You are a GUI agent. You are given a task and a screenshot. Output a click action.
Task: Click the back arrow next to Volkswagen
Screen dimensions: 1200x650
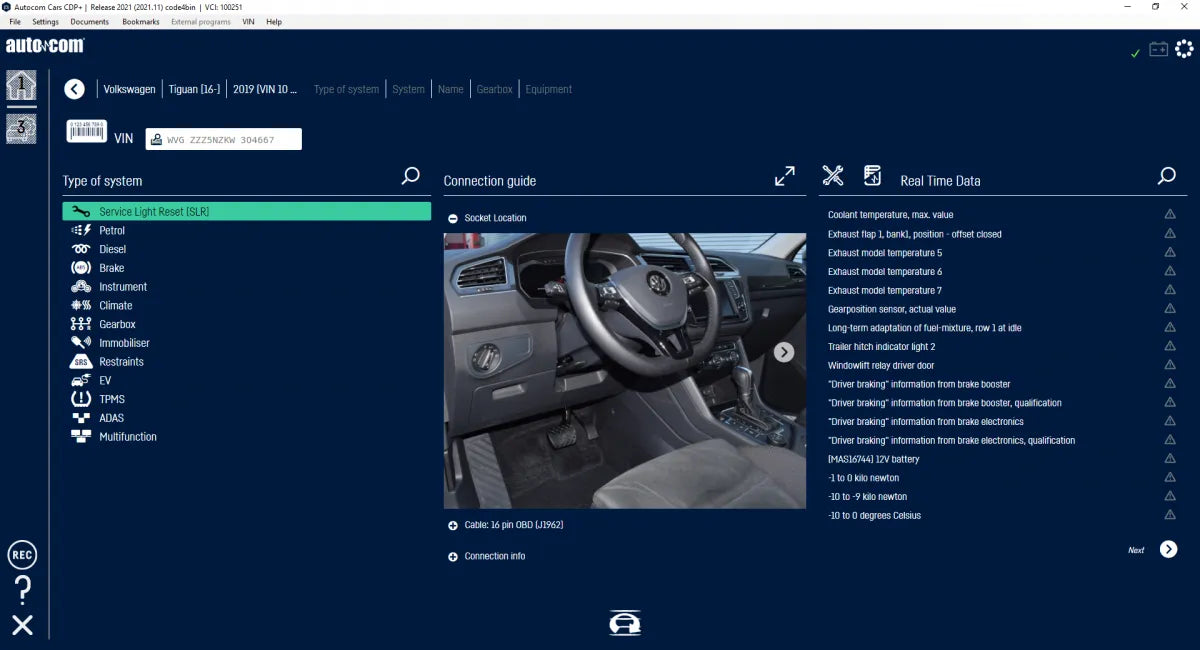coord(74,89)
